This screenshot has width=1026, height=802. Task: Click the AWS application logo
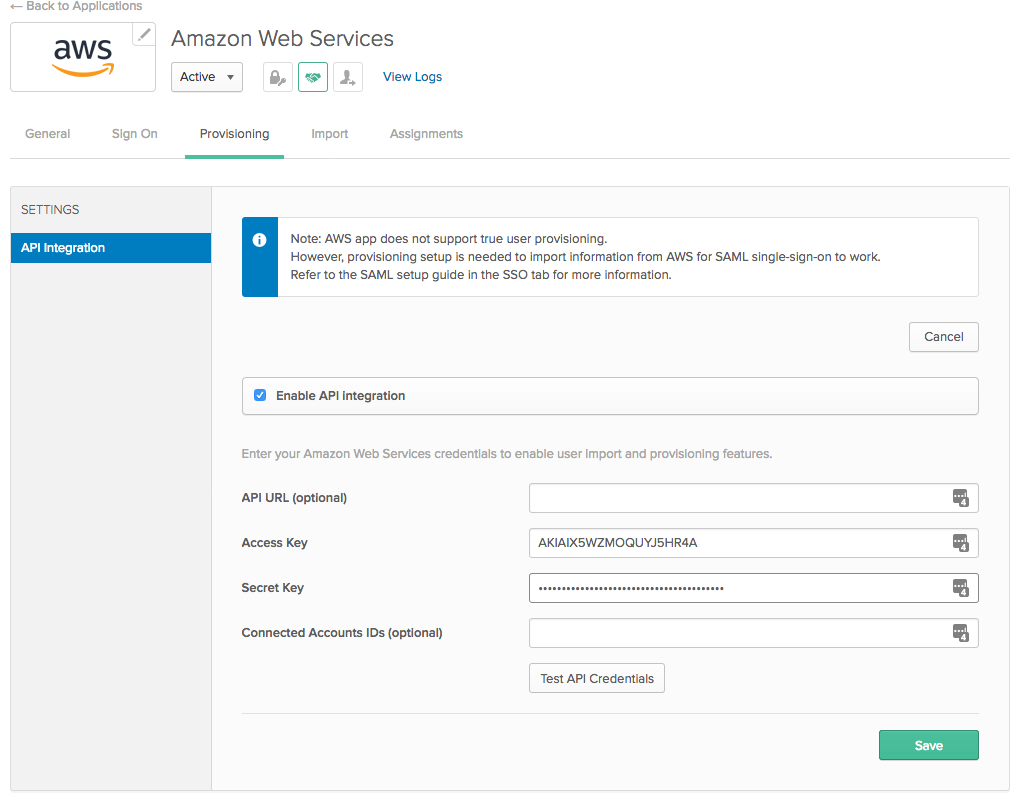click(83, 57)
